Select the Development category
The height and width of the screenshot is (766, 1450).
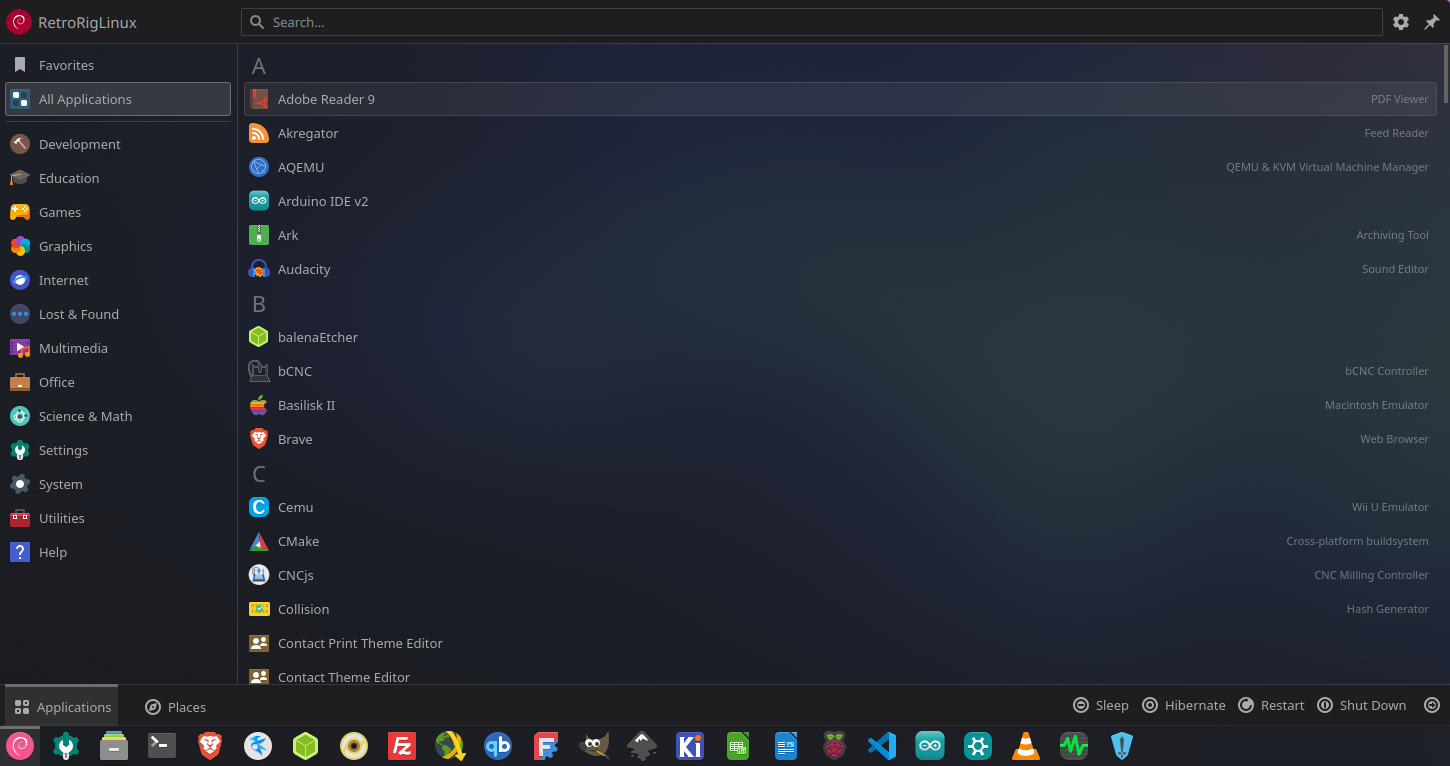coord(79,144)
